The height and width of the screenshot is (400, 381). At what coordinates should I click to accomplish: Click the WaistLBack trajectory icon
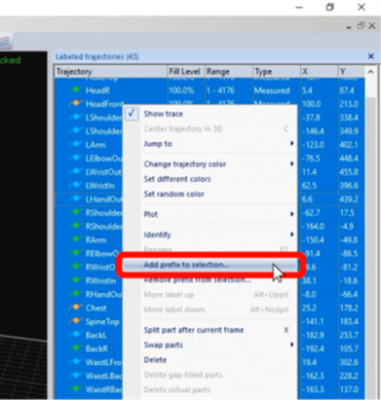[x=76, y=376]
